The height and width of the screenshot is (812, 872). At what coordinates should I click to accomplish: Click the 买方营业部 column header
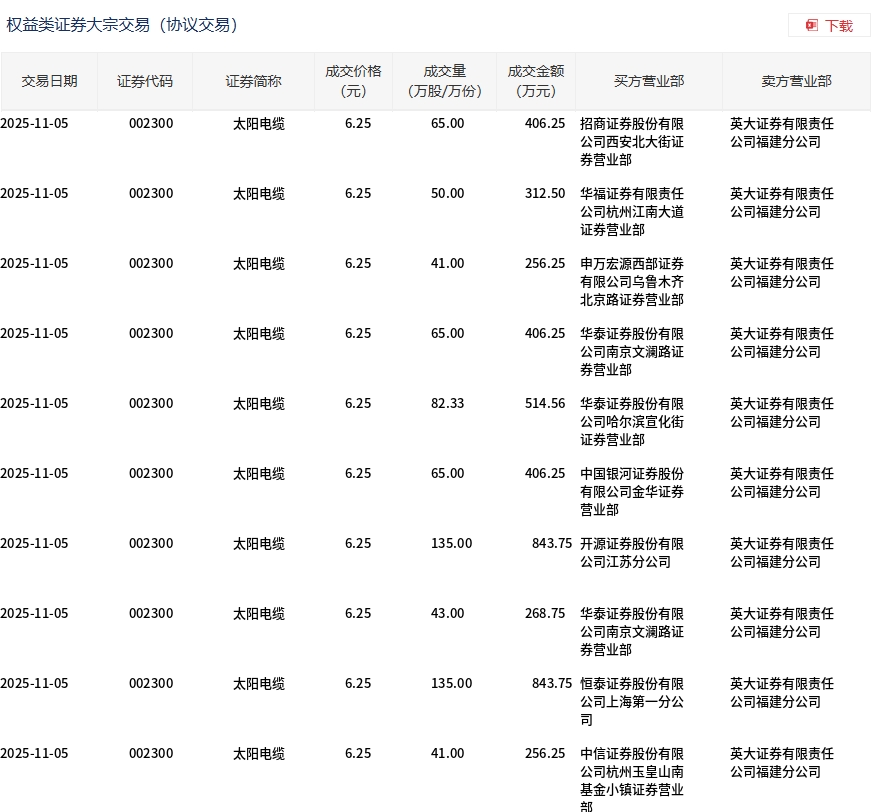point(649,81)
